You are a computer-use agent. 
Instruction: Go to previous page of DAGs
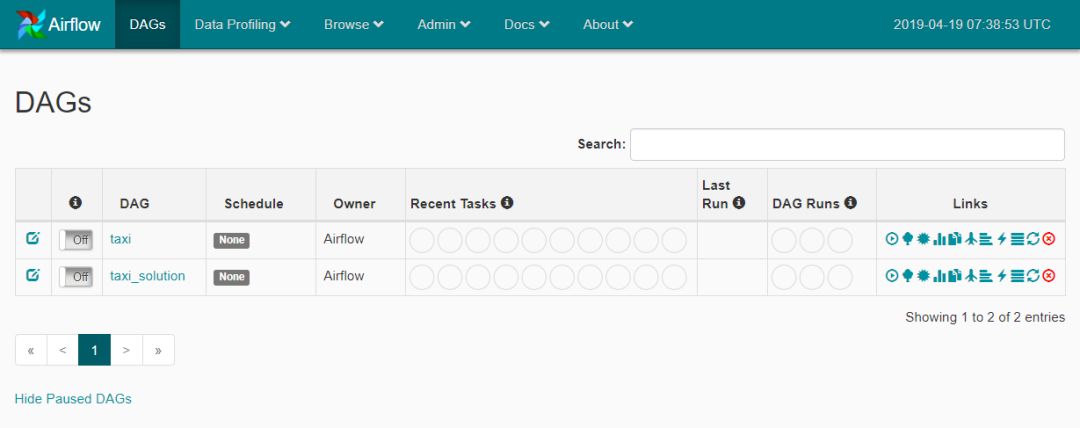click(x=63, y=350)
